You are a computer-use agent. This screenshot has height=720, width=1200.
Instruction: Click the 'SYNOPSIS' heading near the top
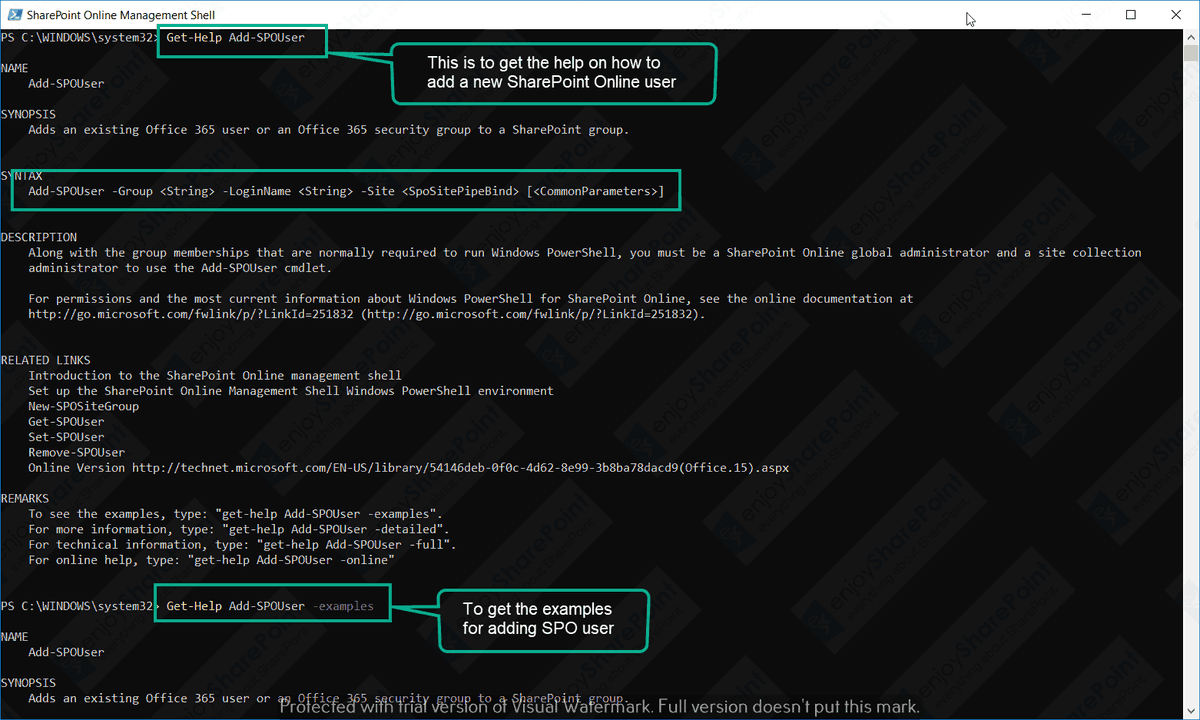29,114
